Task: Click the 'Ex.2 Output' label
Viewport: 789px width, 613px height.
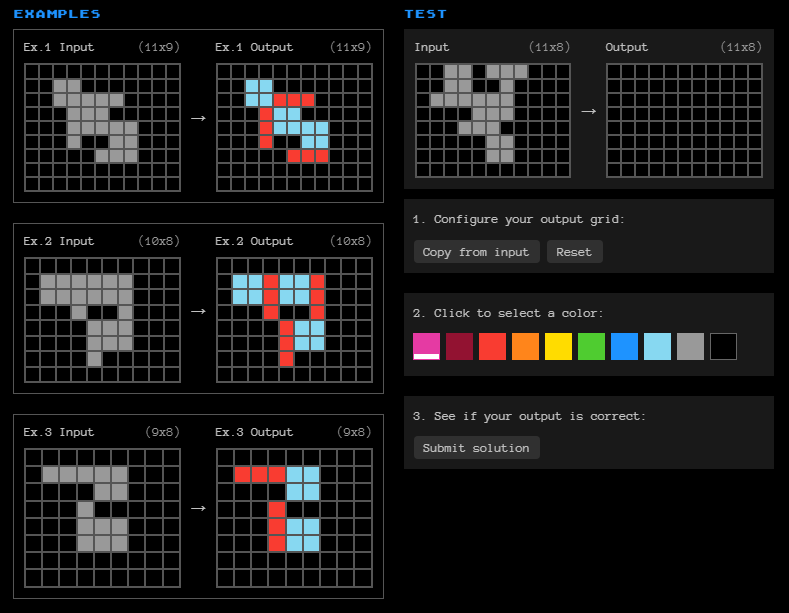Action: coord(254,241)
